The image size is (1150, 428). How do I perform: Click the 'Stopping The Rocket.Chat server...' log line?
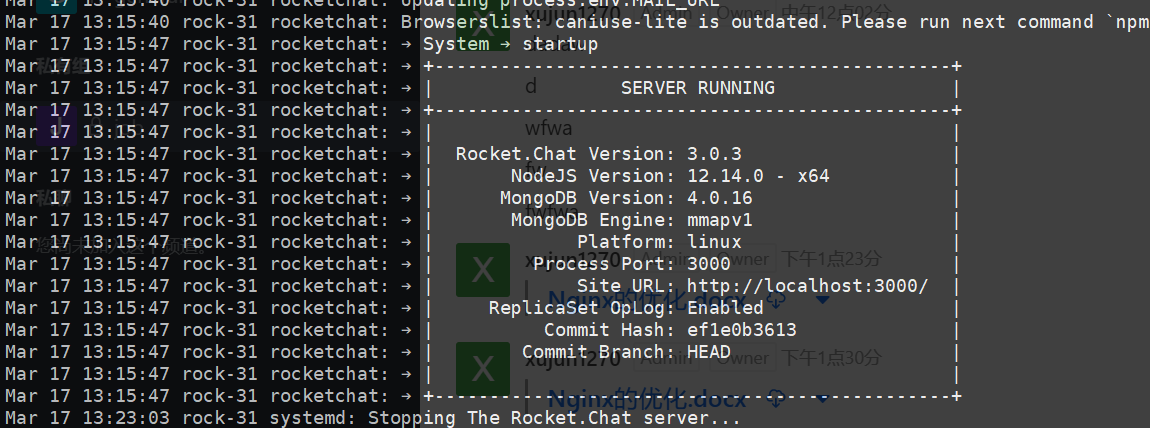554,418
